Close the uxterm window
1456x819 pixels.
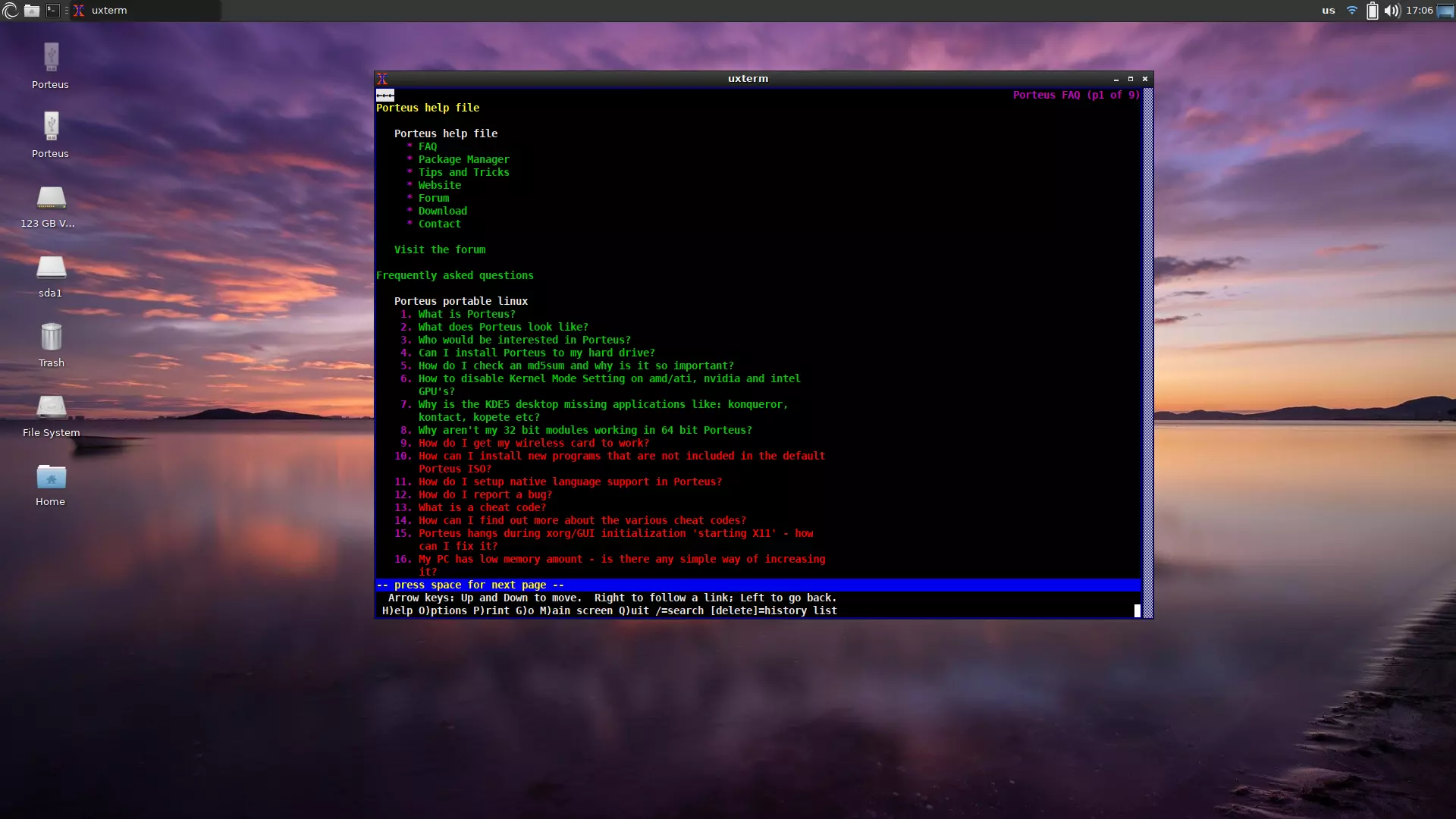coord(1145,79)
